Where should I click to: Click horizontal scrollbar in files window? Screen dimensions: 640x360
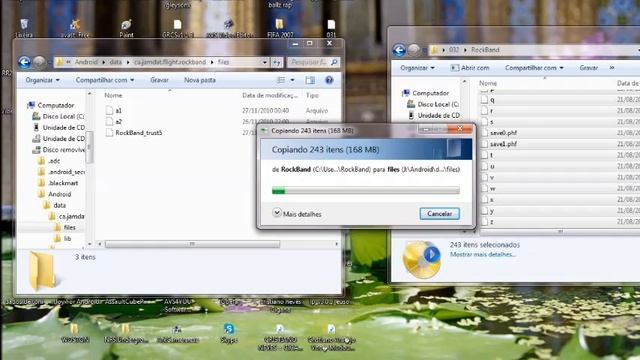(x=192, y=244)
